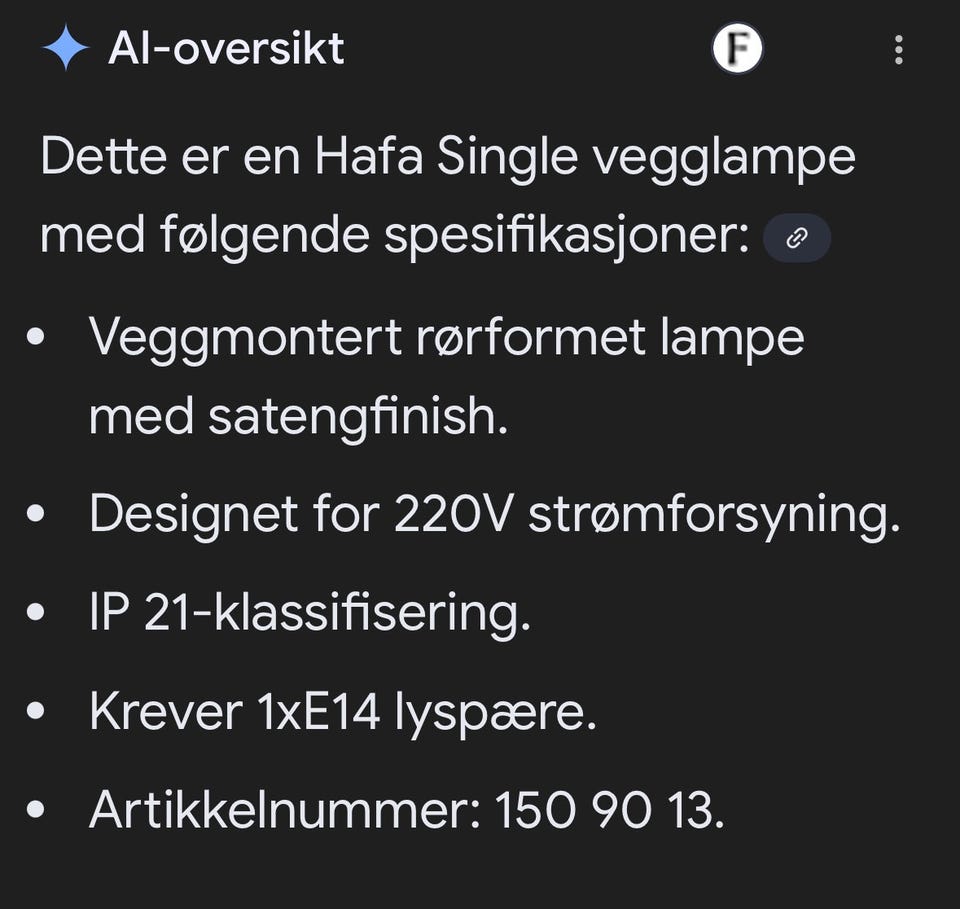Click bullet point before 'Krever 1xE14'

click(37, 713)
